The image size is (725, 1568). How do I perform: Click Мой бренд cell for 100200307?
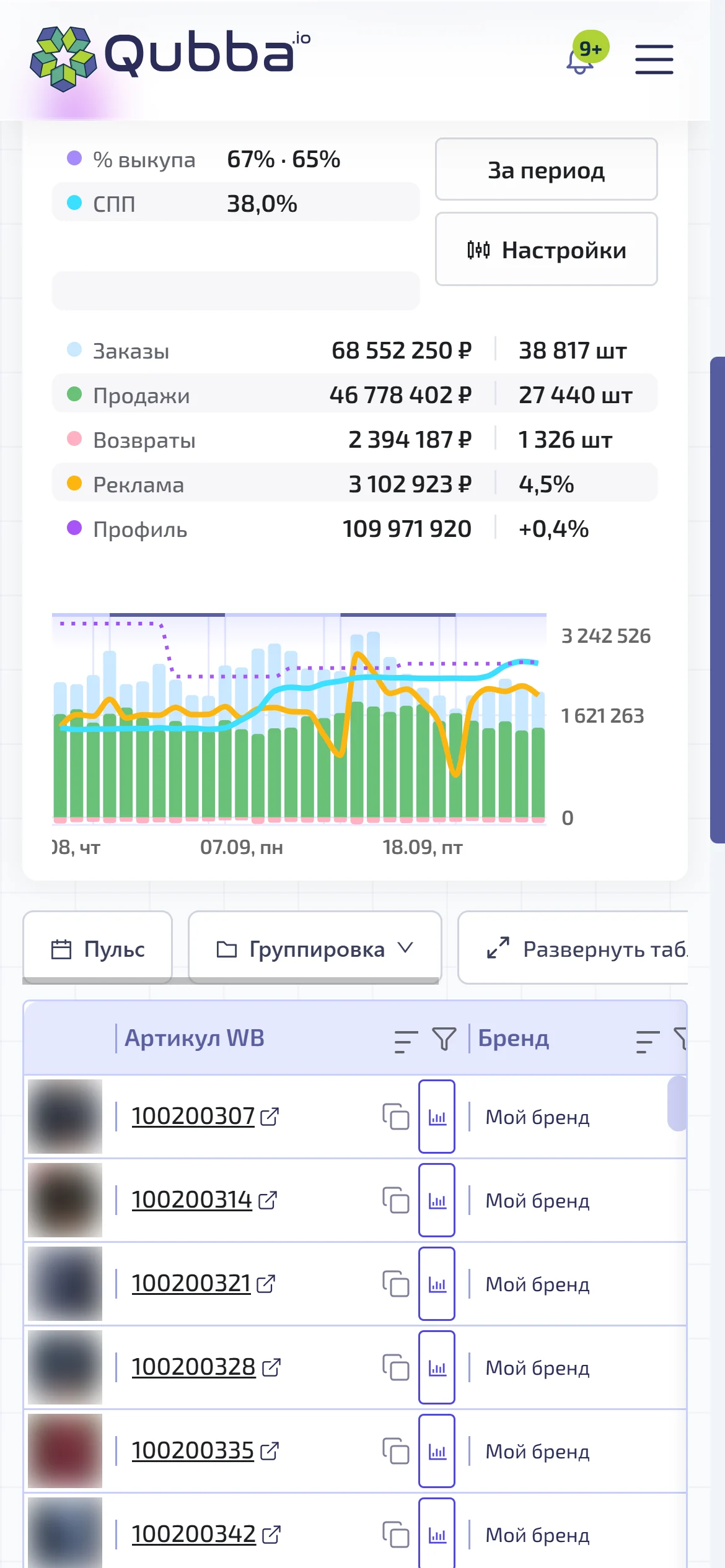click(x=537, y=1117)
